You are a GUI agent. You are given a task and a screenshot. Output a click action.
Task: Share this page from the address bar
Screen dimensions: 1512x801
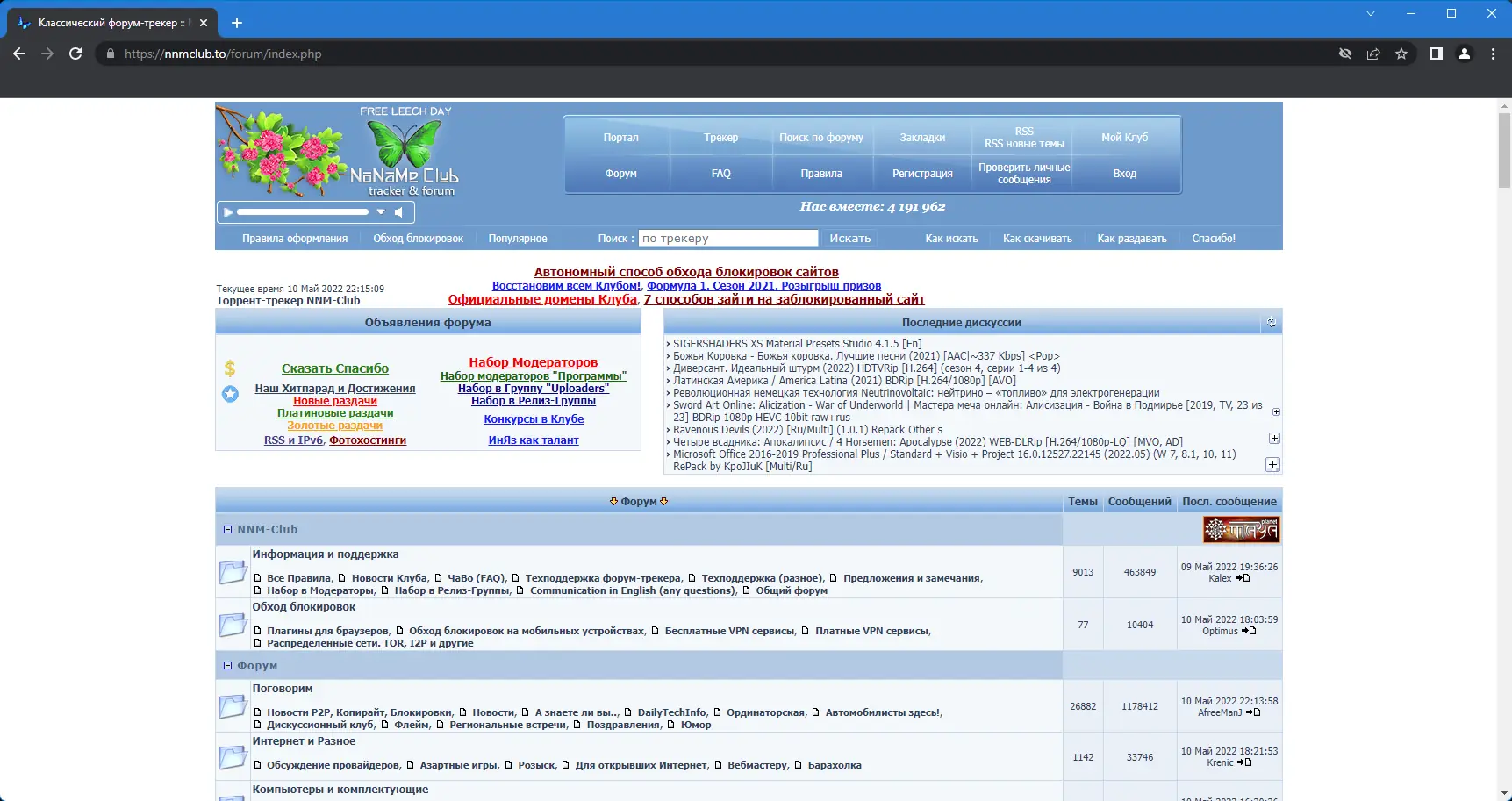click(1373, 54)
